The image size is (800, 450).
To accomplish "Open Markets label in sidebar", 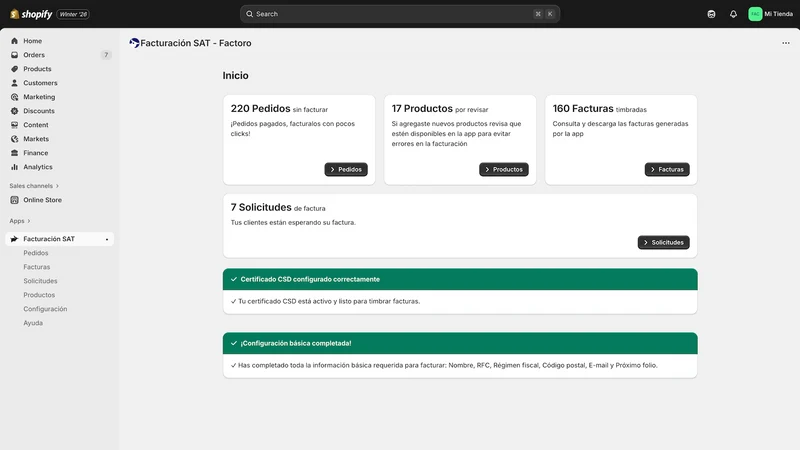I will 36,139.
